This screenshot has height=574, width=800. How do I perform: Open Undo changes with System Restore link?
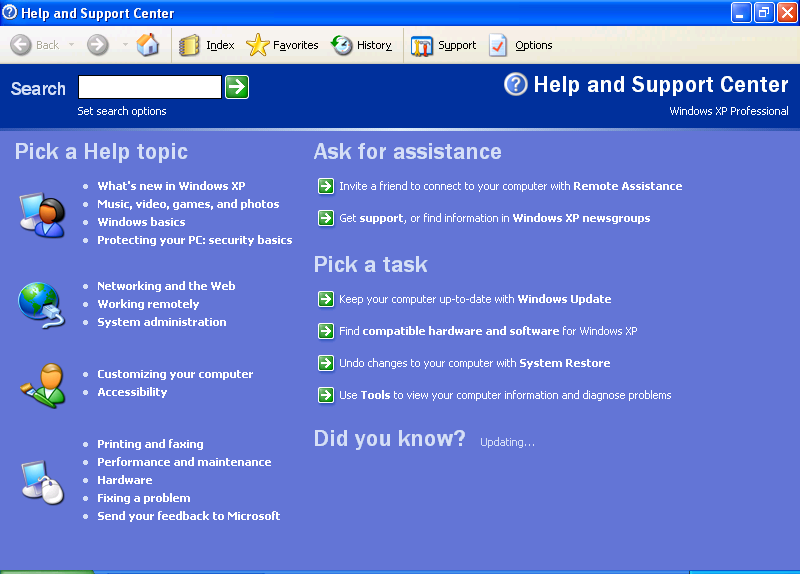point(474,363)
